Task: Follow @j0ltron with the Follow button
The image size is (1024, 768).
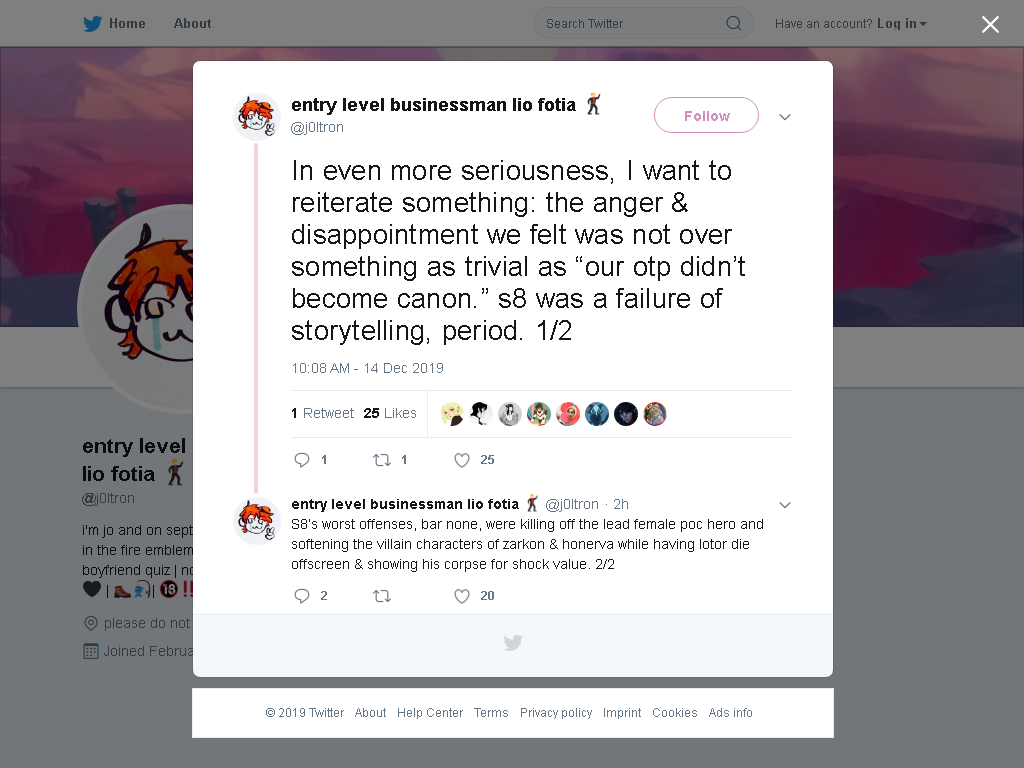Action: [707, 116]
